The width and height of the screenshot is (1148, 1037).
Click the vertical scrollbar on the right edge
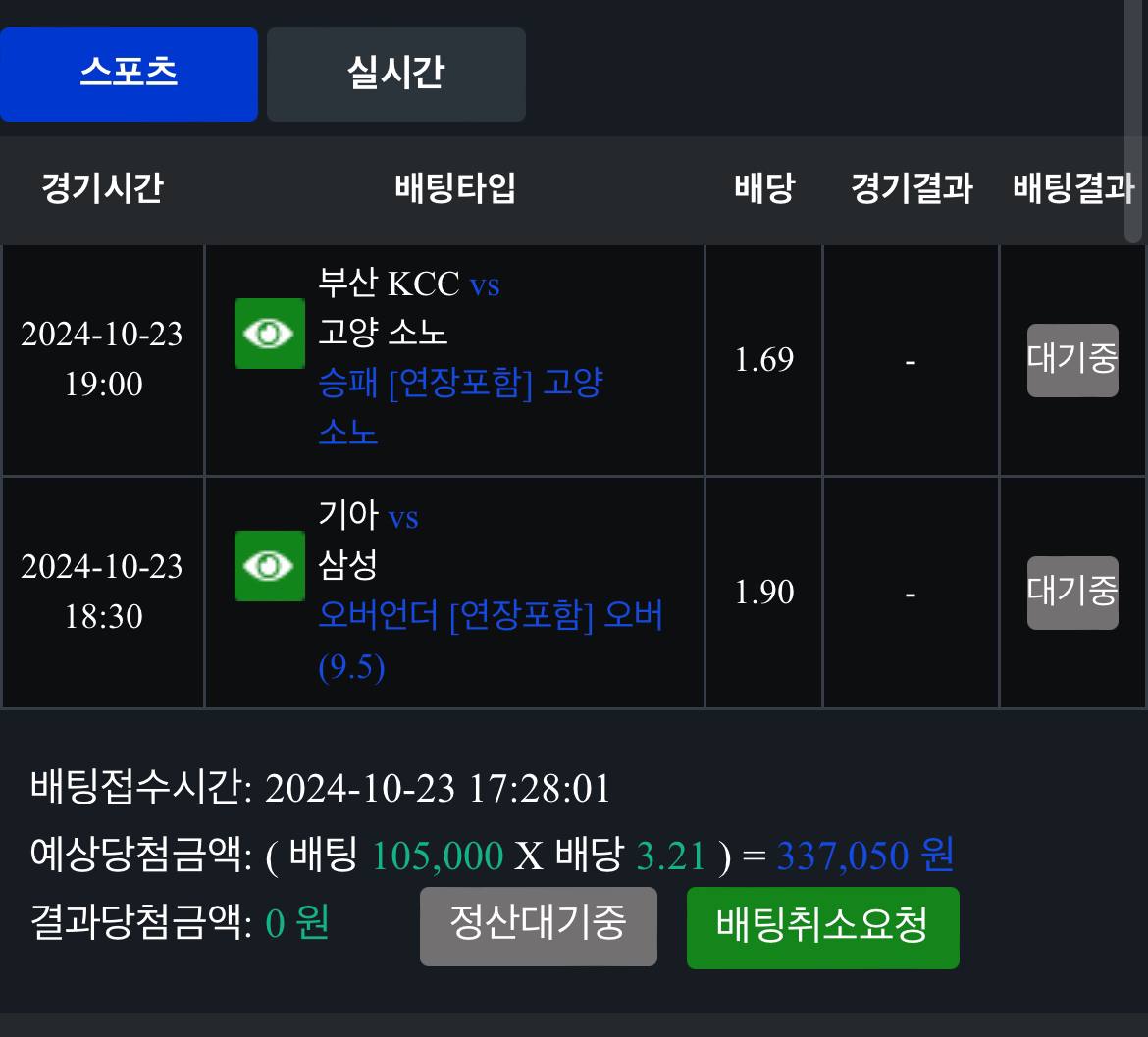[x=1133, y=118]
